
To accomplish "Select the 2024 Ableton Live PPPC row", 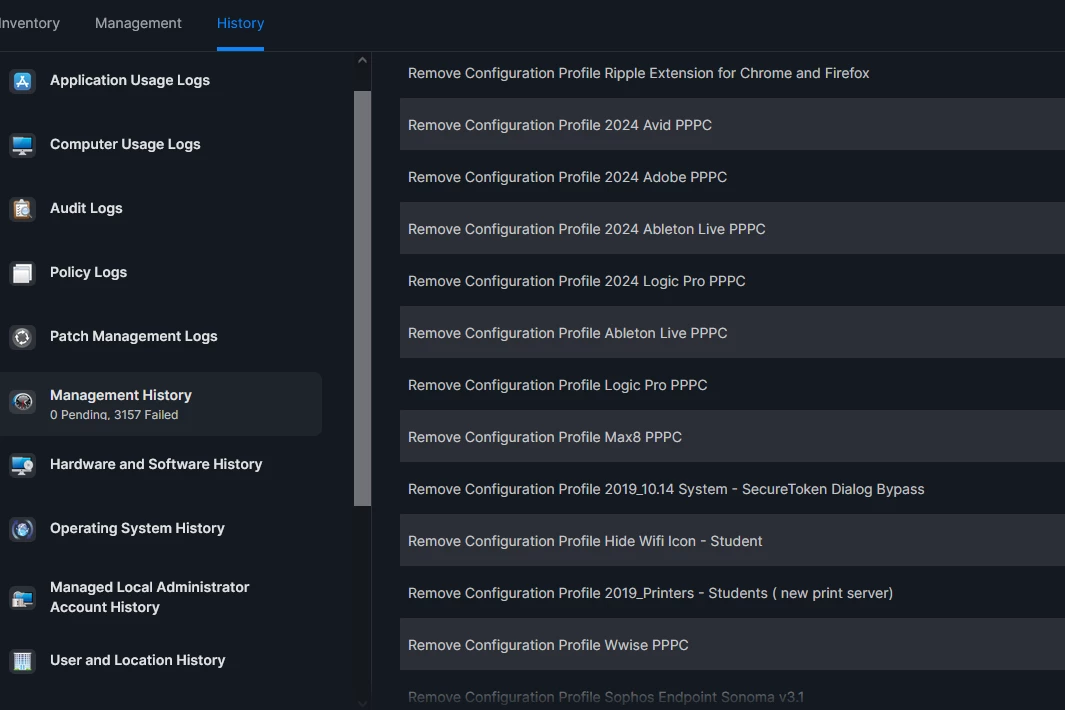I will [732, 229].
